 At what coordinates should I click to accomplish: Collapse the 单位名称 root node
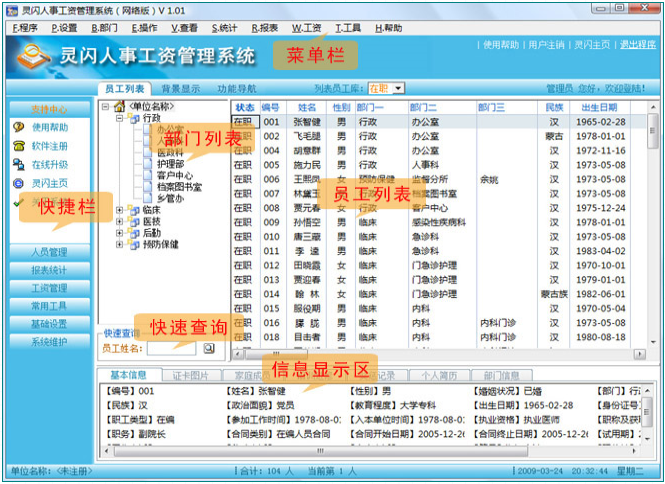tap(106, 107)
